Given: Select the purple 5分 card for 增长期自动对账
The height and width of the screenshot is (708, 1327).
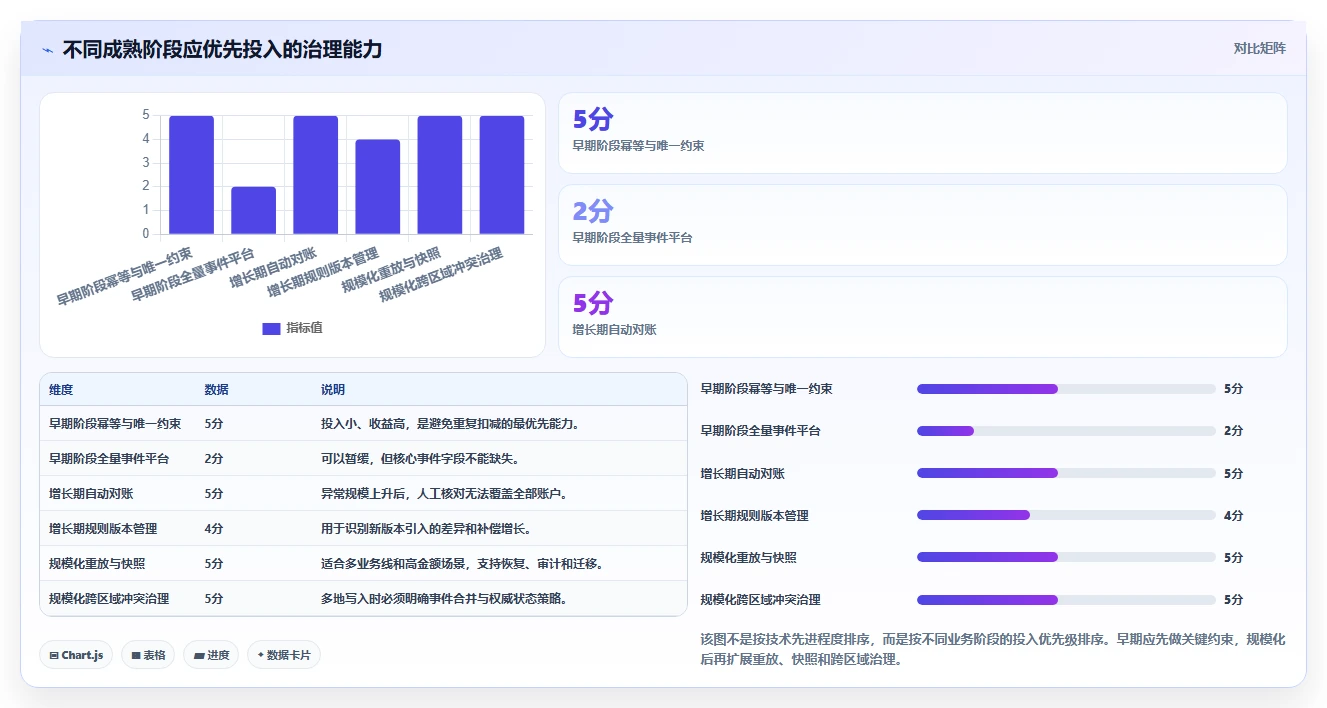Looking at the screenshot, I should click(x=922, y=317).
